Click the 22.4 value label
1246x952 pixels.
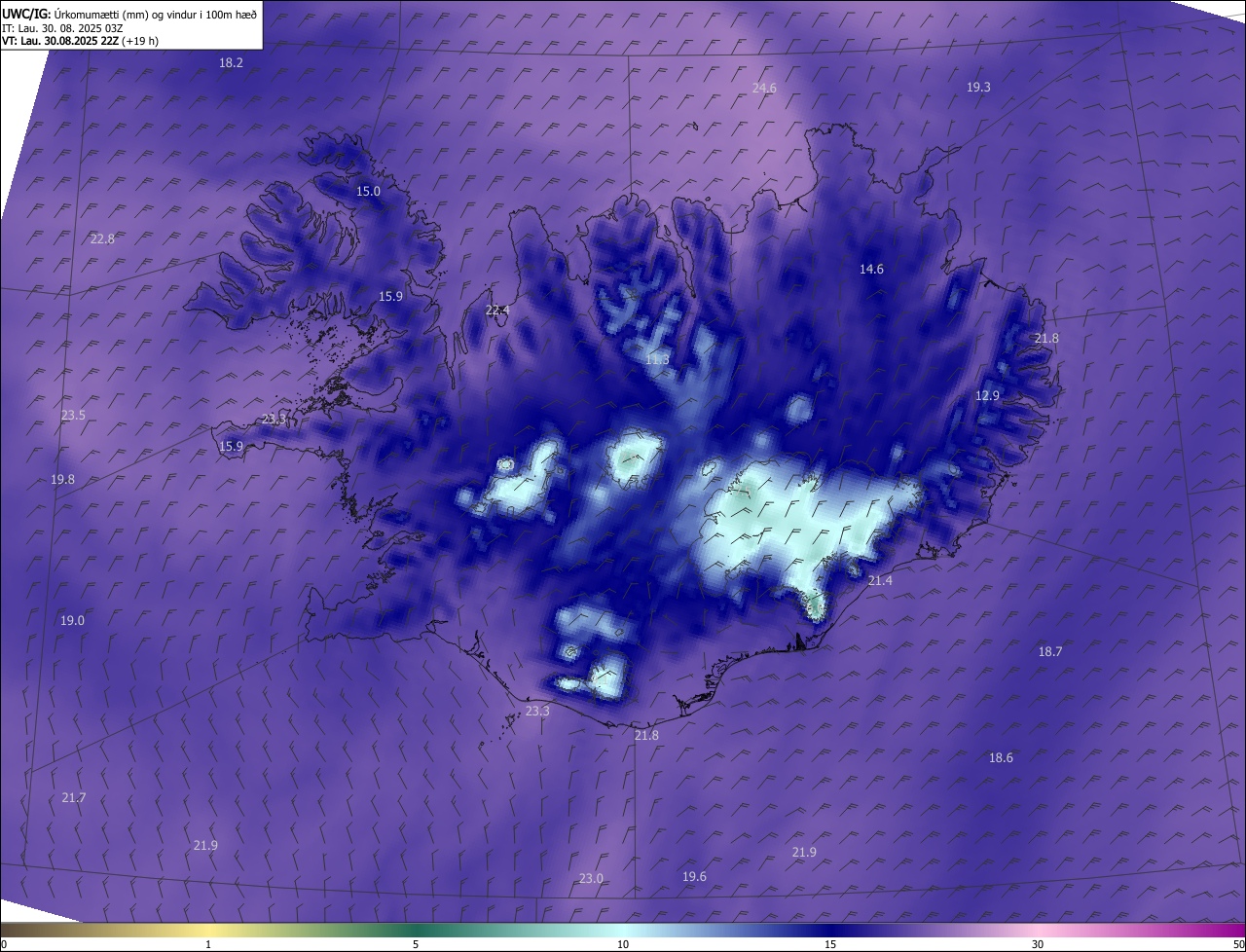497,310
